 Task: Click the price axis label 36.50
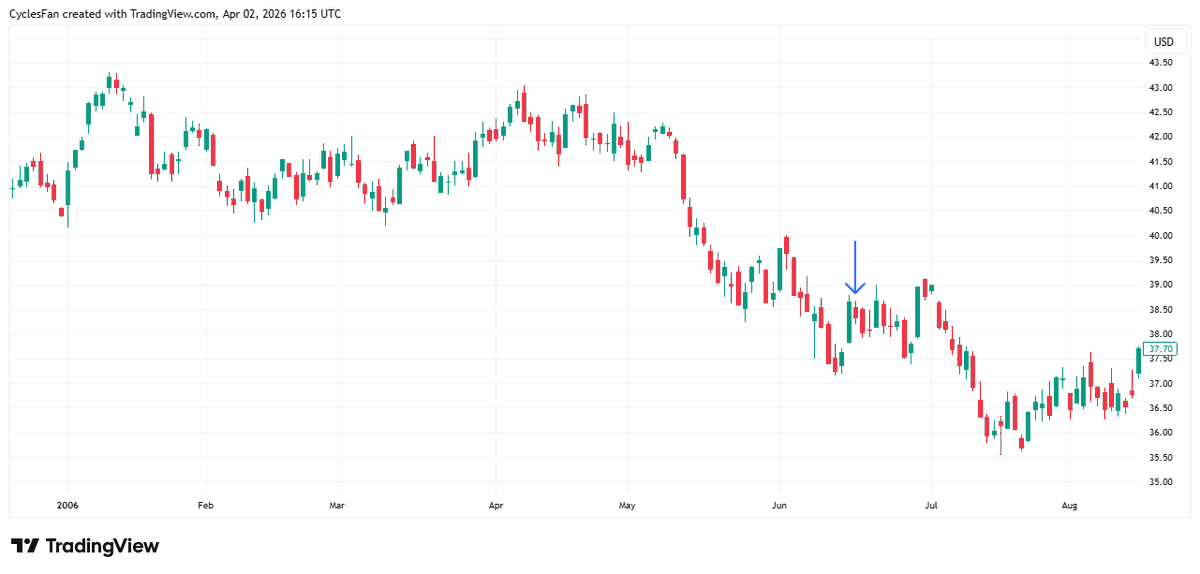pos(1161,408)
